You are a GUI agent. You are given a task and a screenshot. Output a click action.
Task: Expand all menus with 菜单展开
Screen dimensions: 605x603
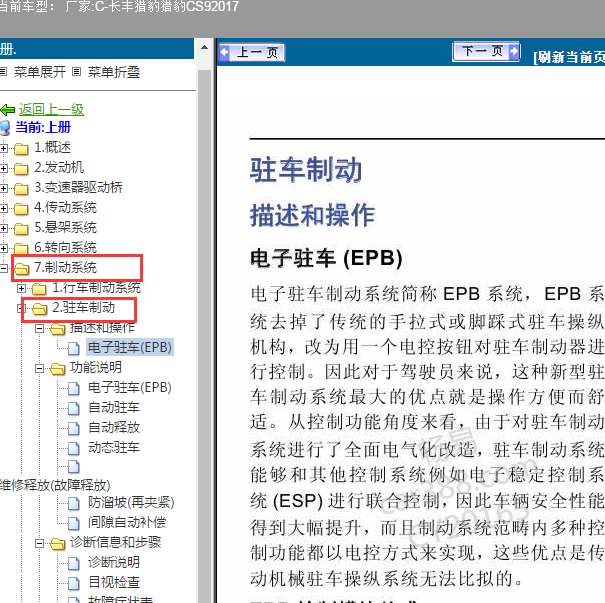click(40, 72)
